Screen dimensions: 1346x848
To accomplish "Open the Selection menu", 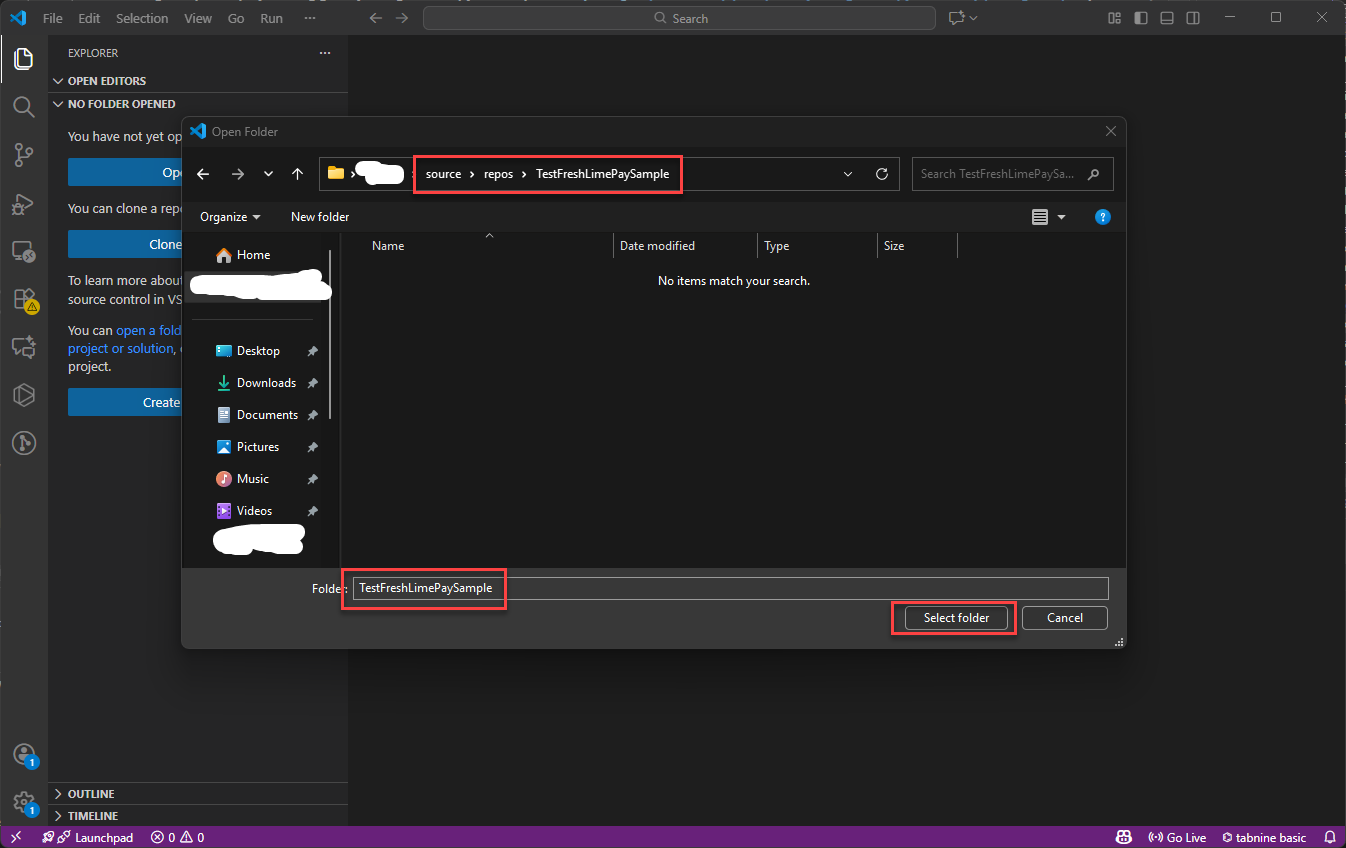I will [142, 18].
